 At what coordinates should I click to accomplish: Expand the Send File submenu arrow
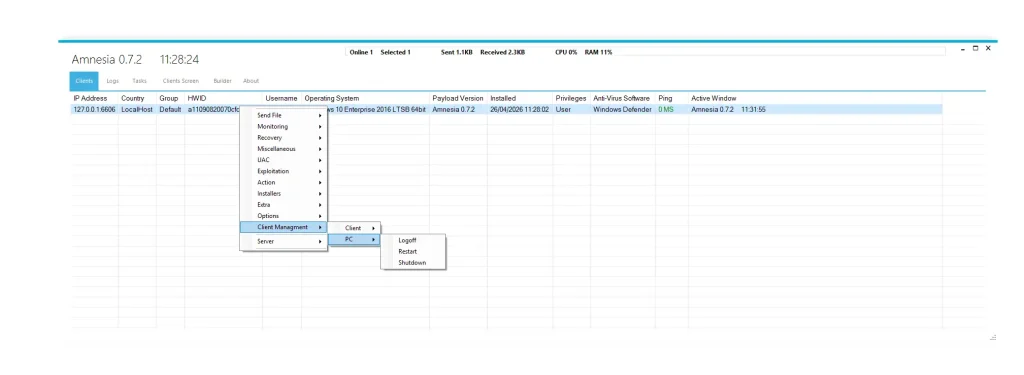point(320,116)
